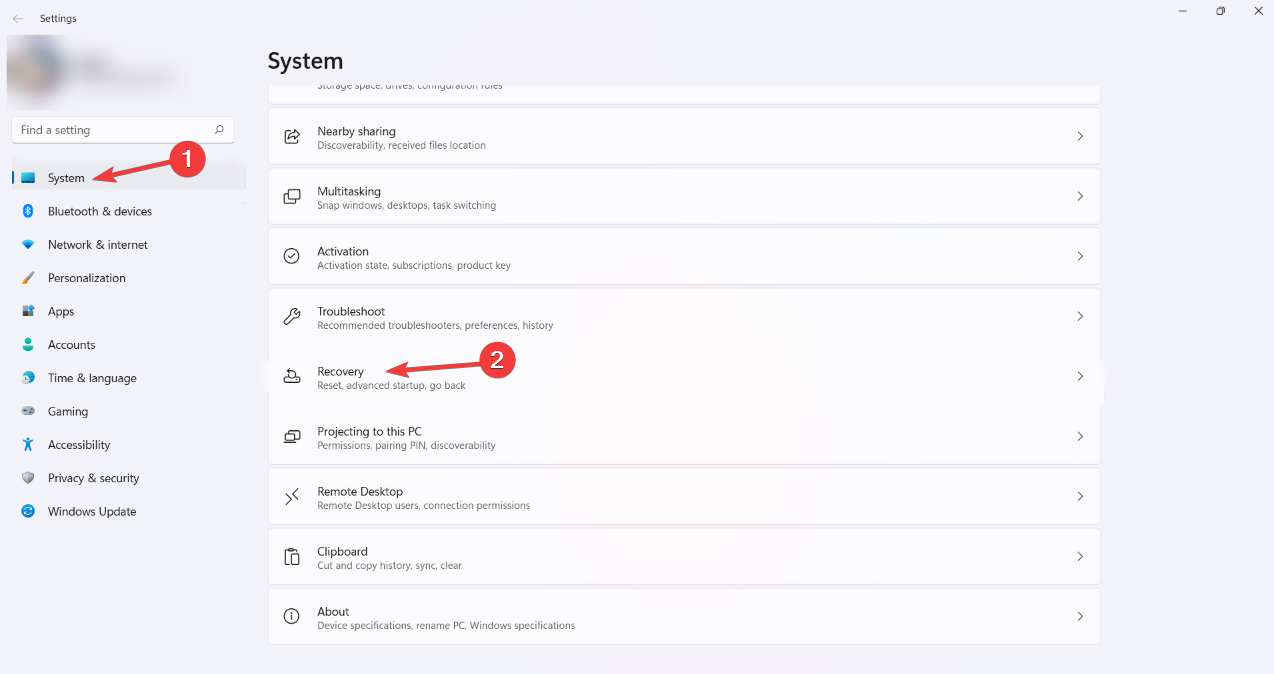Click the Privacy & security shield icon
Image resolution: width=1274 pixels, height=674 pixels.
coord(28,478)
